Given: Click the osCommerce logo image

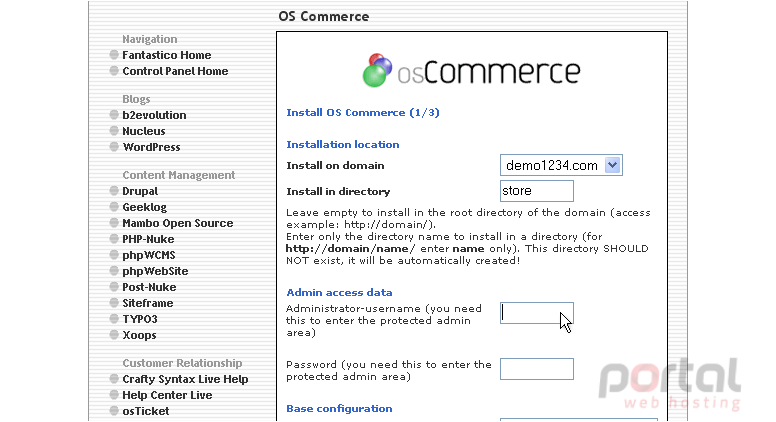Looking at the screenshot, I should point(471,70).
